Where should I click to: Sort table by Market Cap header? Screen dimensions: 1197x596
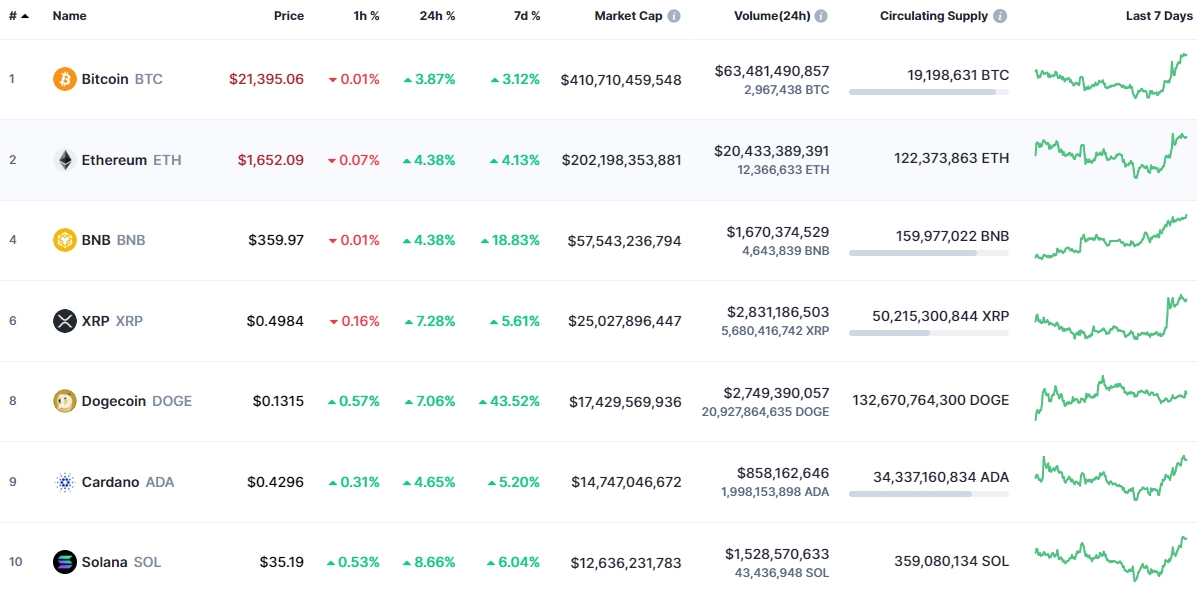628,16
